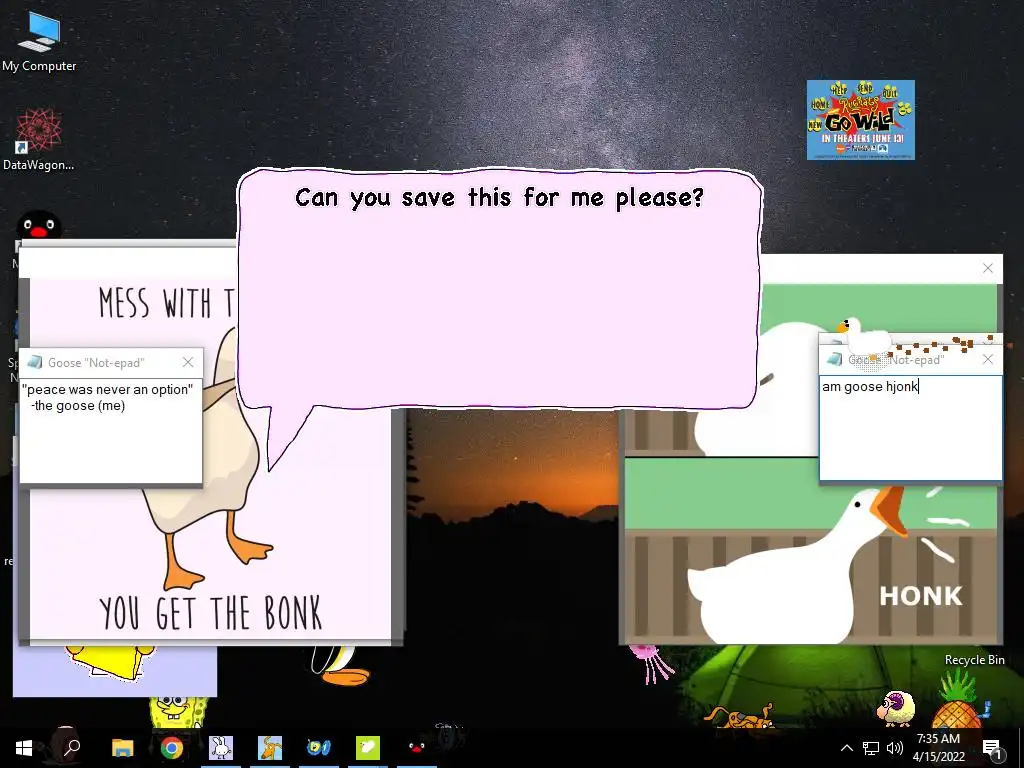The width and height of the screenshot is (1024, 768).
Task: Close the right Goose Not-epad with hjonk text
Action: (987, 359)
